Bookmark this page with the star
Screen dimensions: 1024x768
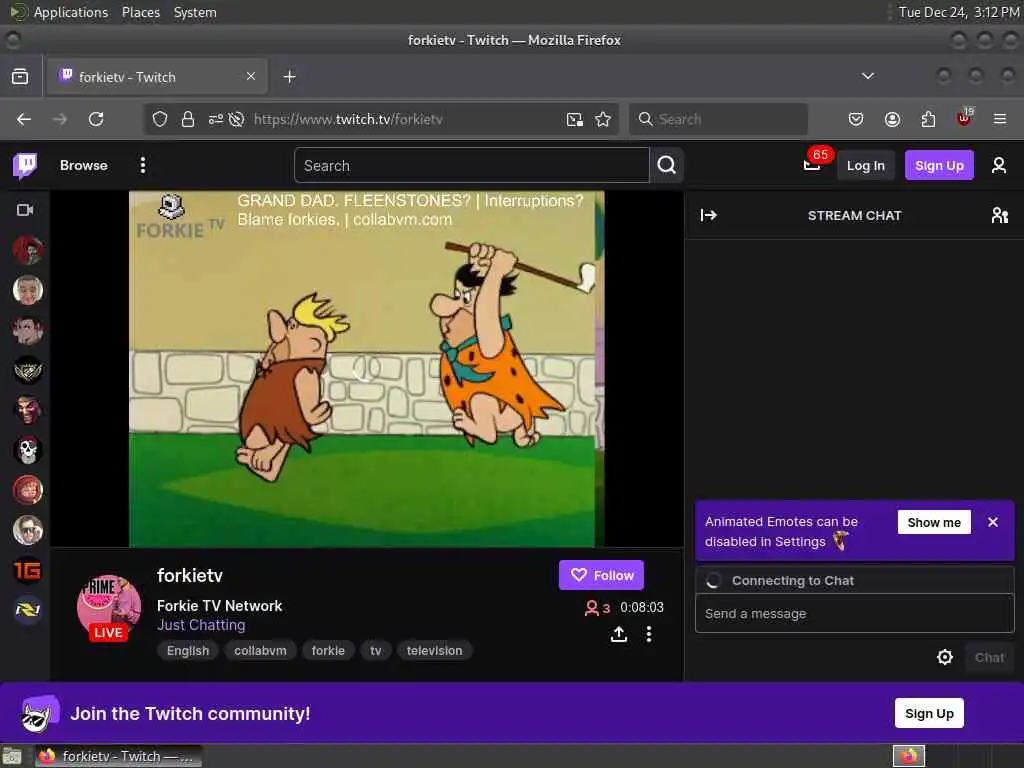[x=603, y=119]
